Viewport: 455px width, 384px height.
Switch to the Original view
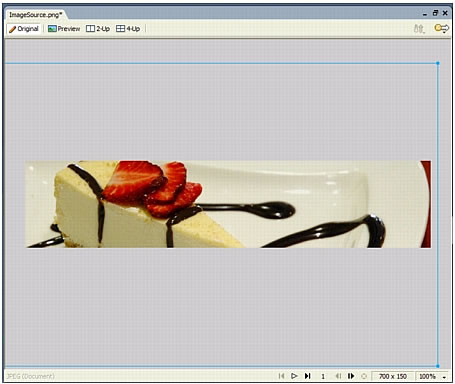(24, 29)
